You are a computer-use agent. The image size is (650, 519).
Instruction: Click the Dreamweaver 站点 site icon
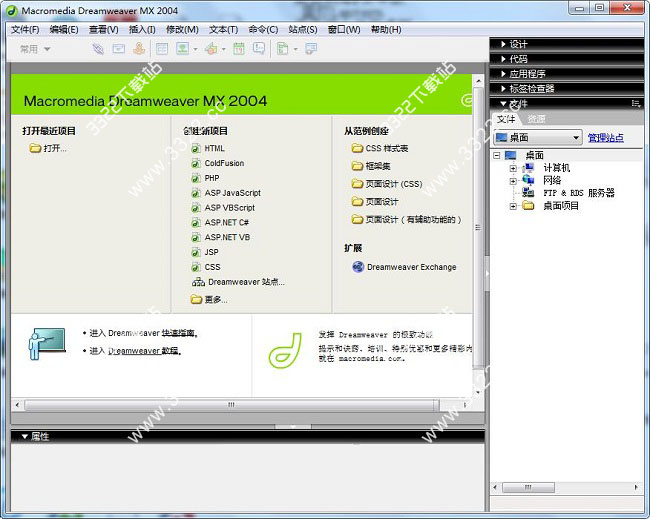198,282
